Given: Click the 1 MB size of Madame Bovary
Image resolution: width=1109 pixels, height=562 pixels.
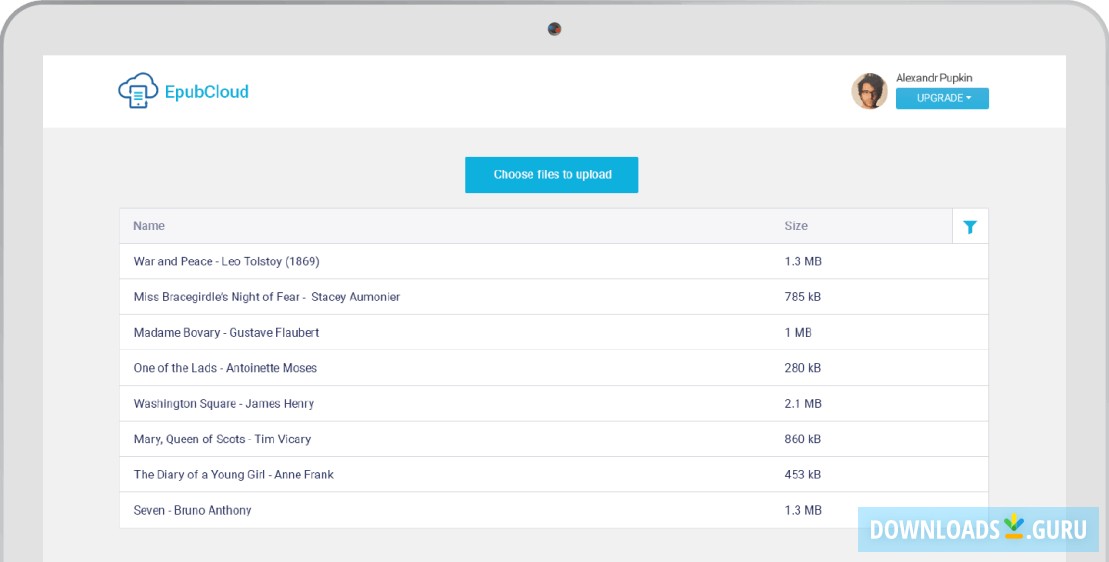Looking at the screenshot, I should tap(798, 332).
